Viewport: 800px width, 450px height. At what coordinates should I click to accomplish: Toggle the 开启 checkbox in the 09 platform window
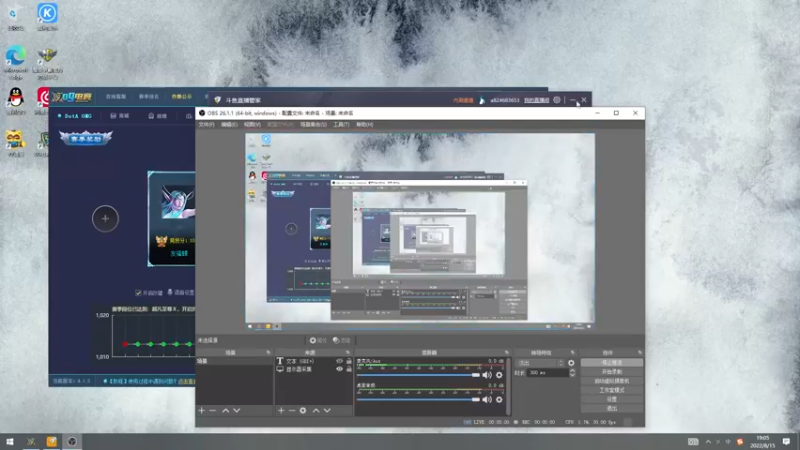pos(138,293)
